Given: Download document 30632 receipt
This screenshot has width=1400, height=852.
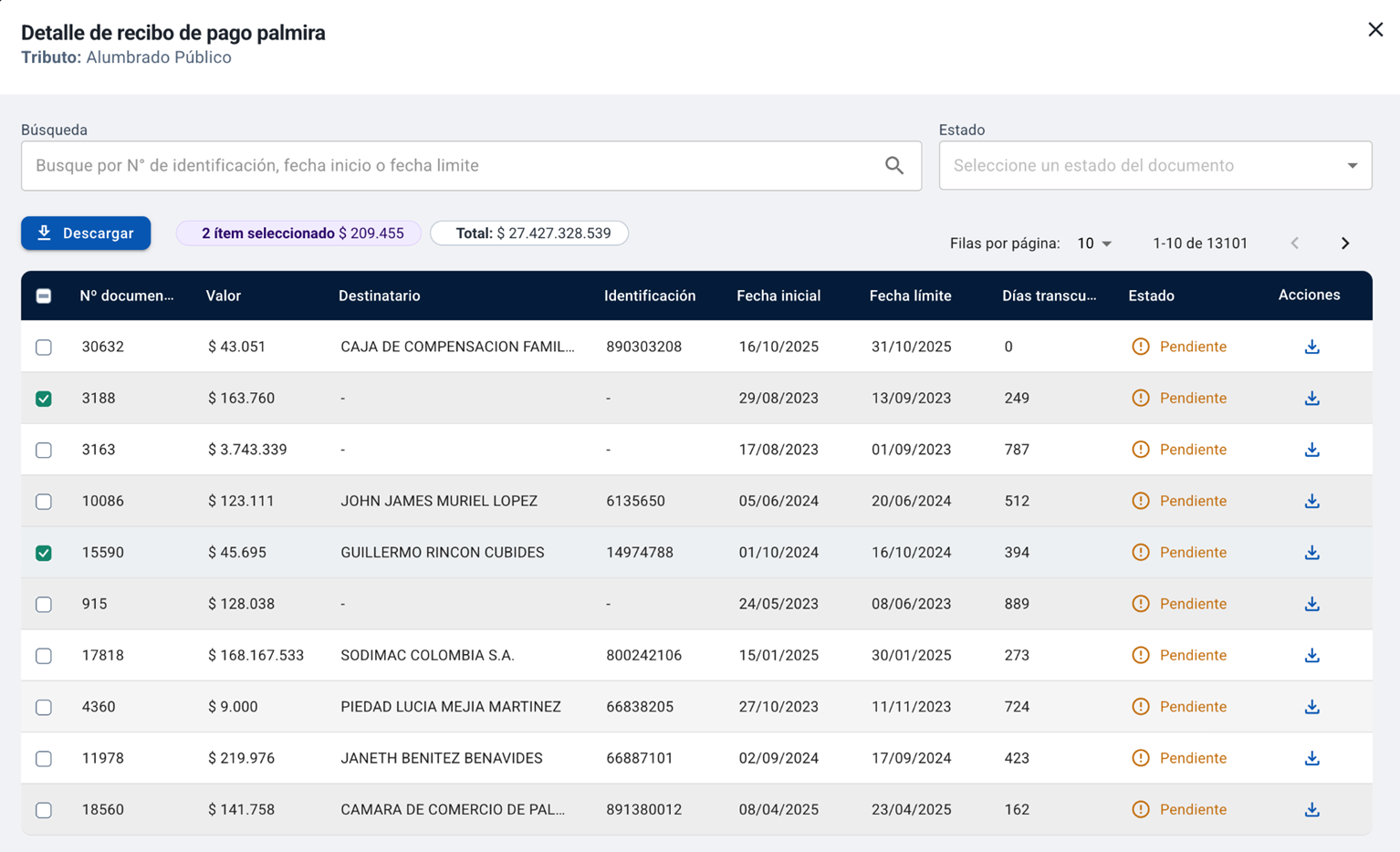Looking at the screenshot, I should tap(1311, 347).
